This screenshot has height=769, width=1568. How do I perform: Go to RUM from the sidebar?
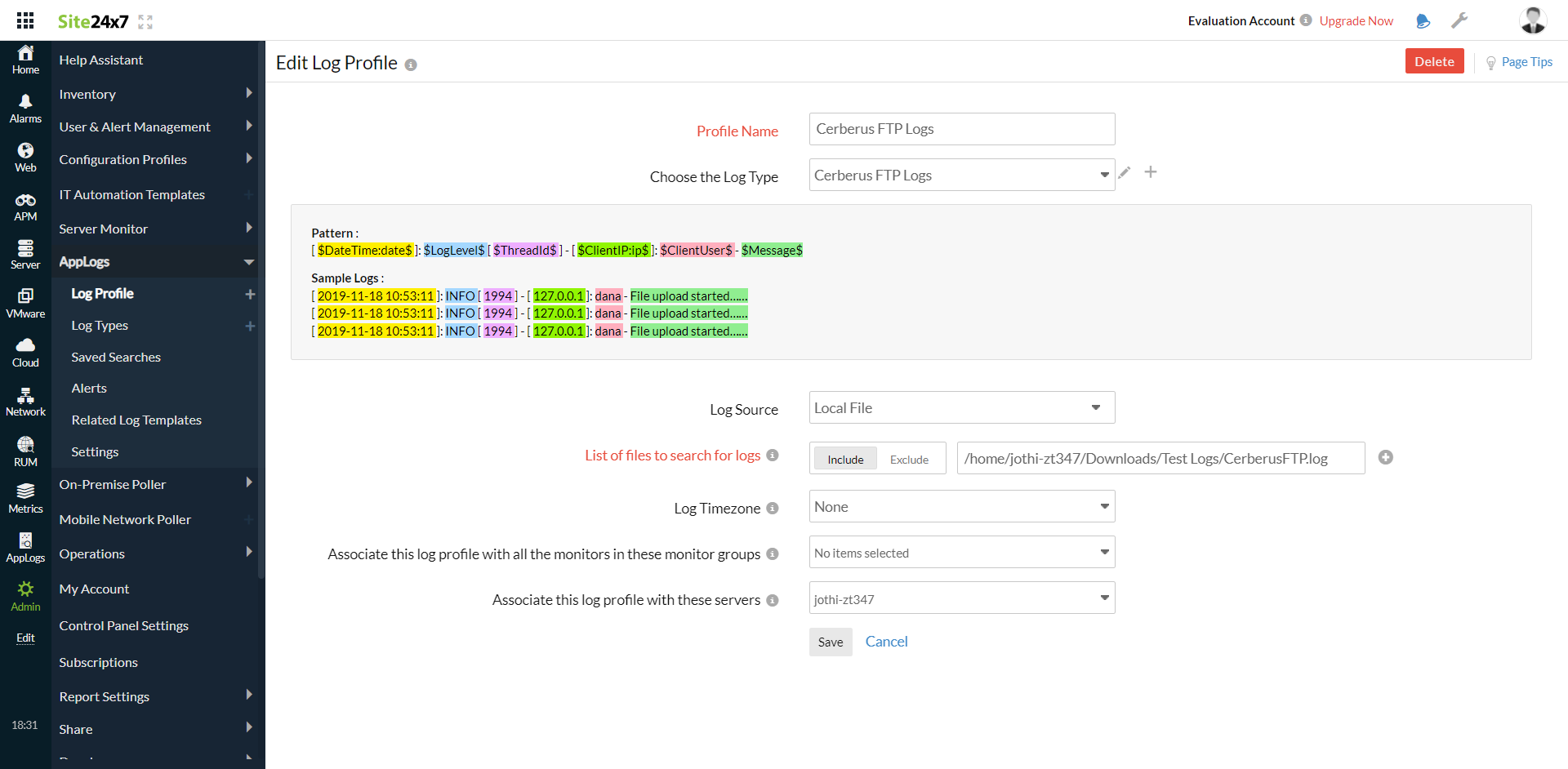(24, 449)
